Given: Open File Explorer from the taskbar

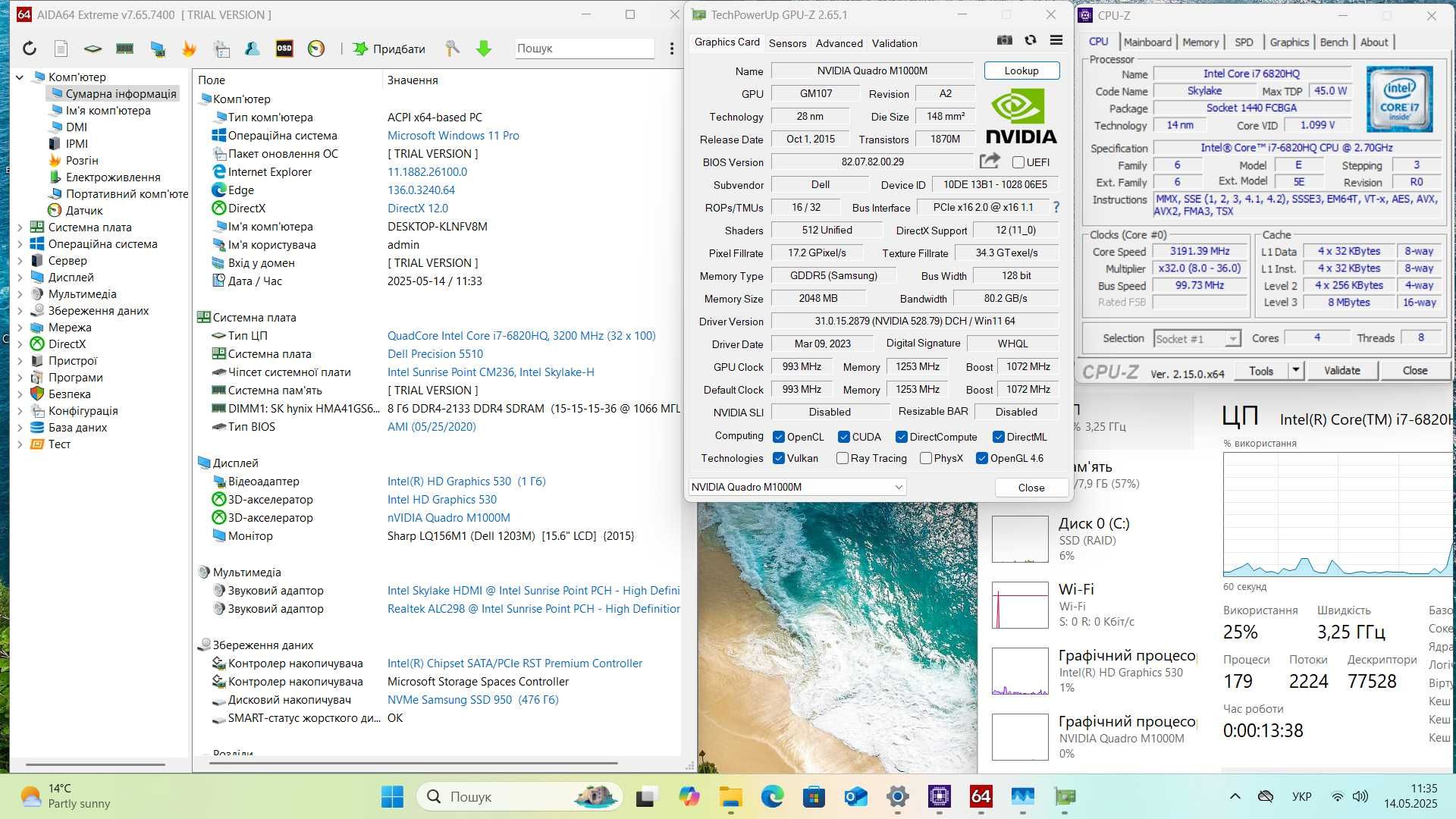Looking at the screenshot, I should (731, 796).
